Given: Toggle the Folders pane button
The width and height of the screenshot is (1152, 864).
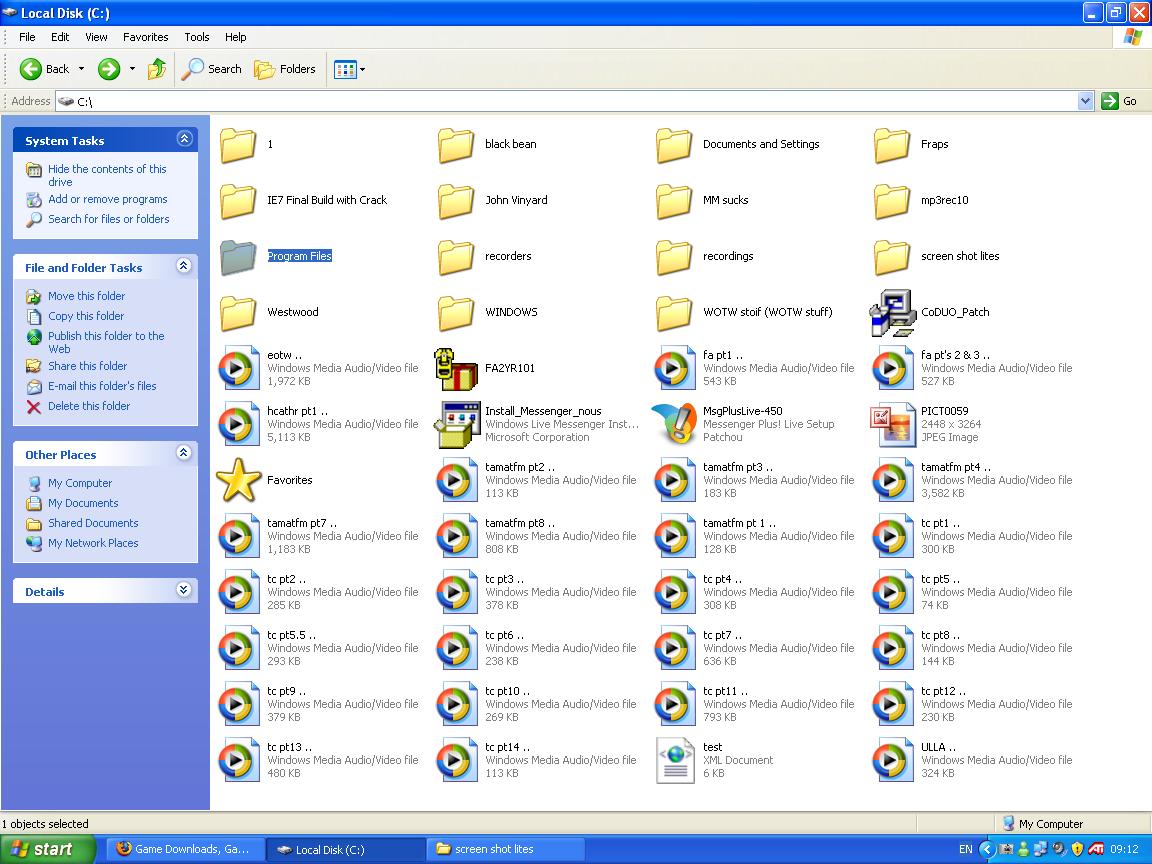Looking at the screenshot, I should [x=285, y=69].
